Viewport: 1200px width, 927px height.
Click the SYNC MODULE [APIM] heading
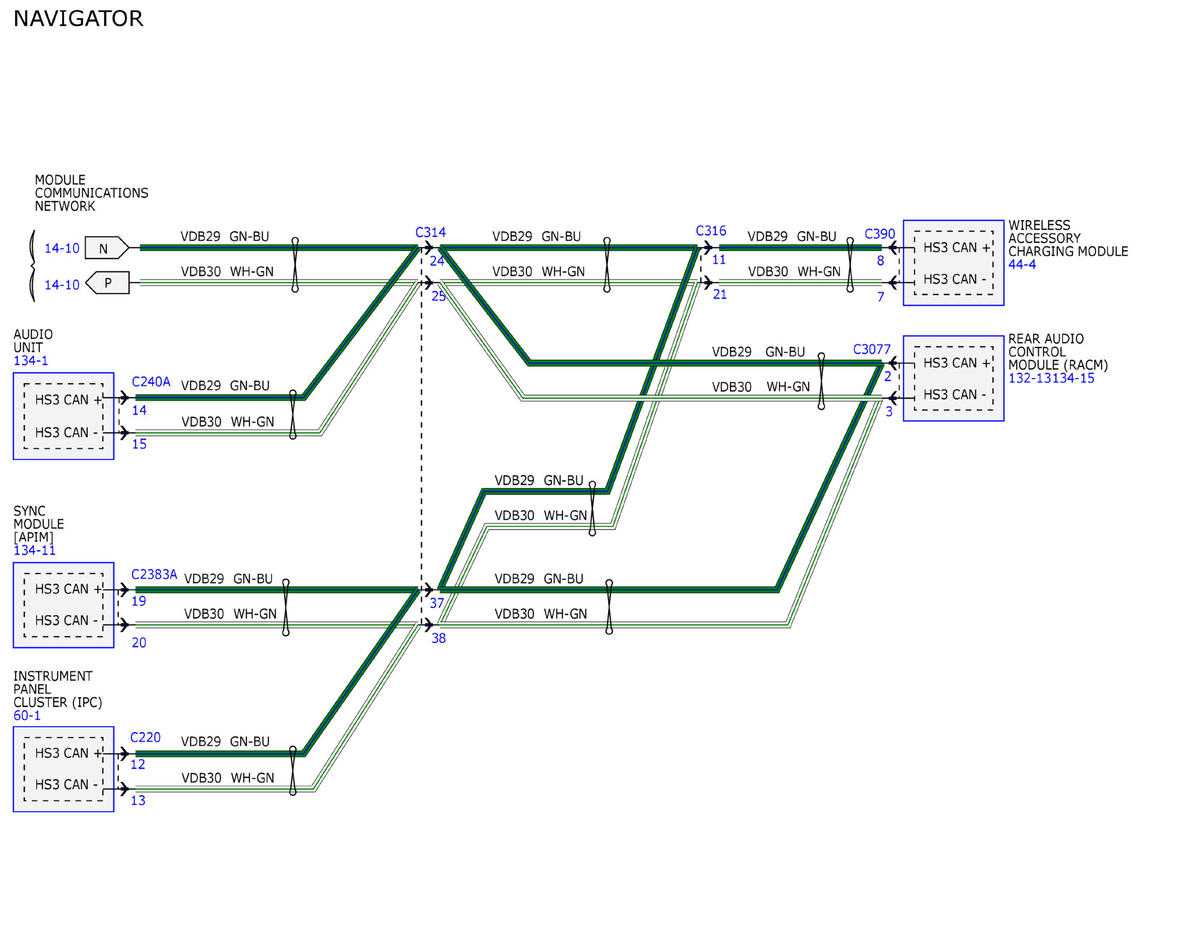(x=38, y=524)
